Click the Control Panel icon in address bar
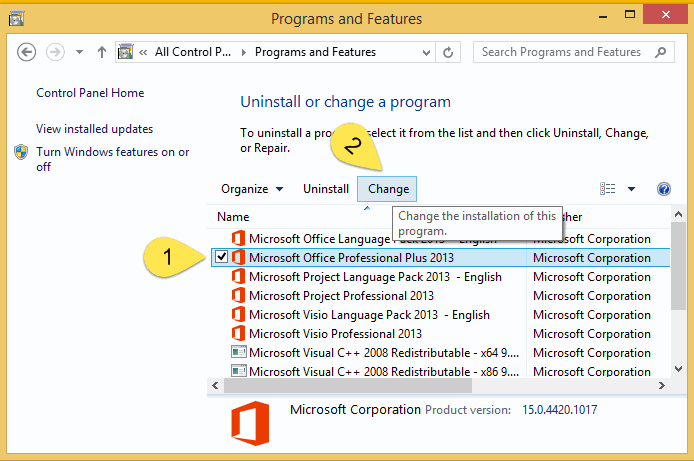694x461 pixels. (126, 52)
